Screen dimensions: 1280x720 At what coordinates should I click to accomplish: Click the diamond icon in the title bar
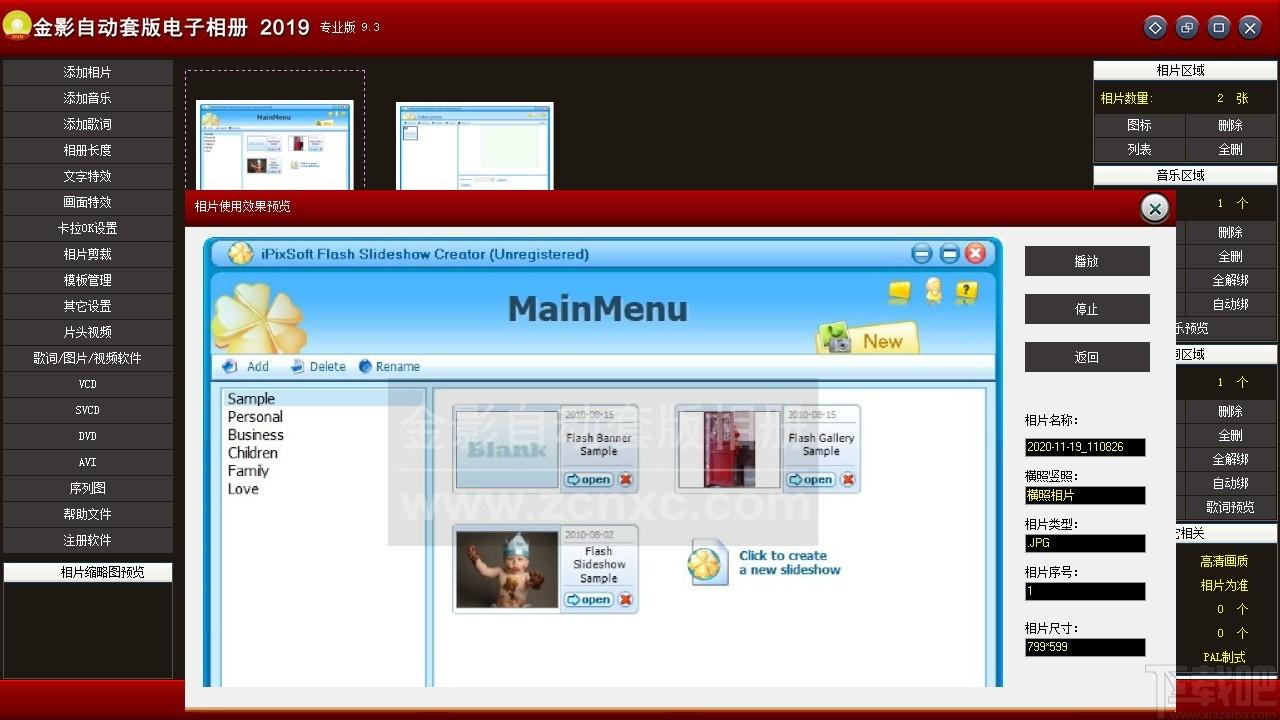(1155, 28)
